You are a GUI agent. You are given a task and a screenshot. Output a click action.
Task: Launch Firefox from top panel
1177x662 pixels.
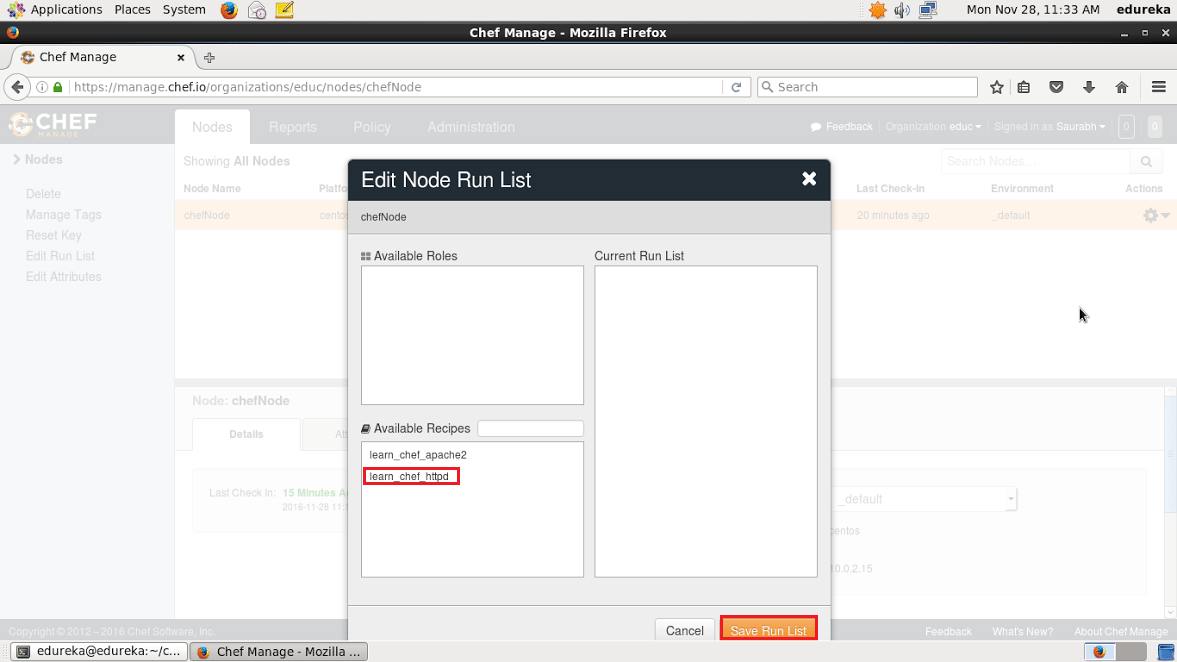(x=229, y=10)
